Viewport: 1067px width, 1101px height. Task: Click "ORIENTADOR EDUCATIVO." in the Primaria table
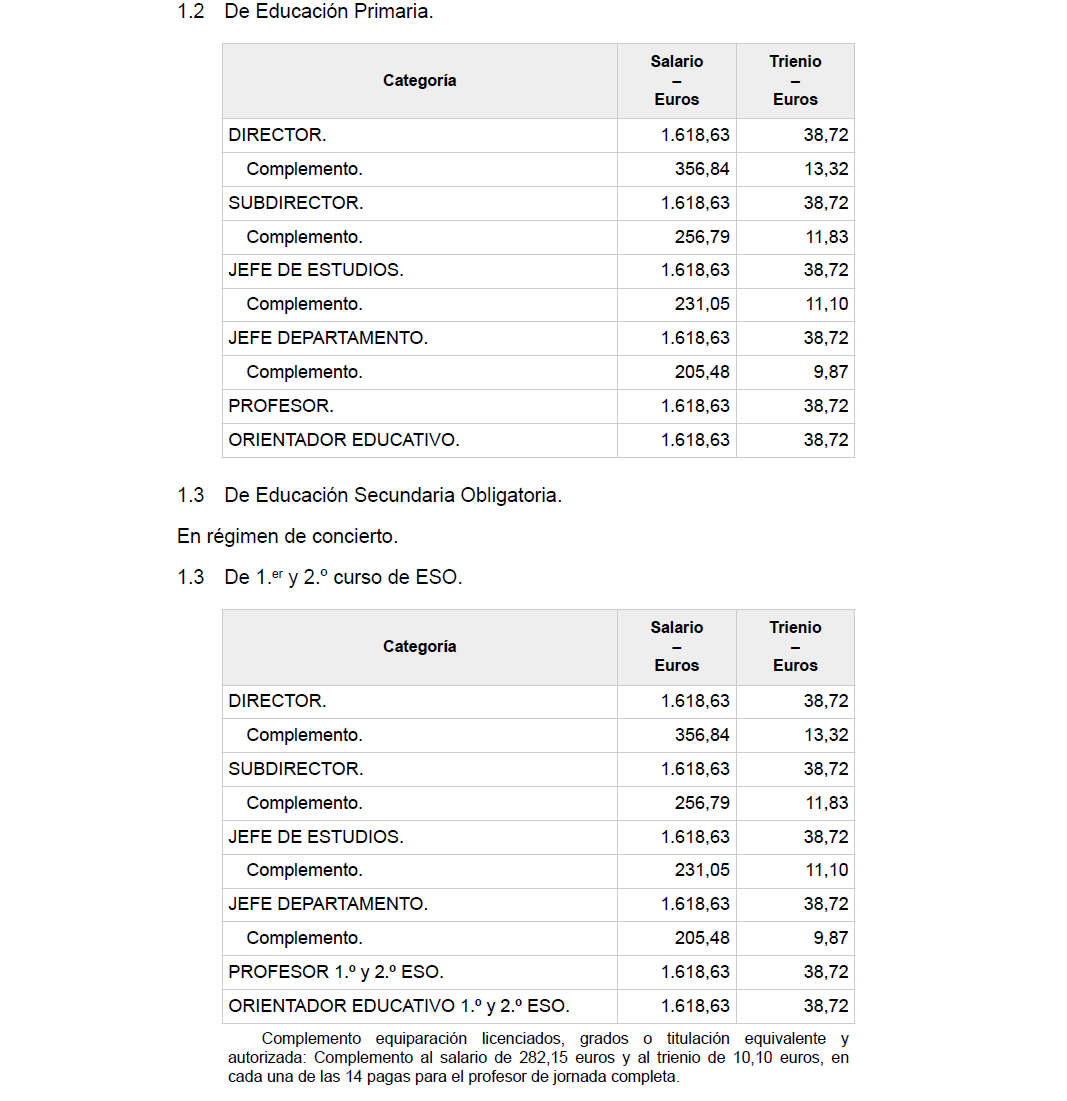pyautogui.click(x=344, y=440)
